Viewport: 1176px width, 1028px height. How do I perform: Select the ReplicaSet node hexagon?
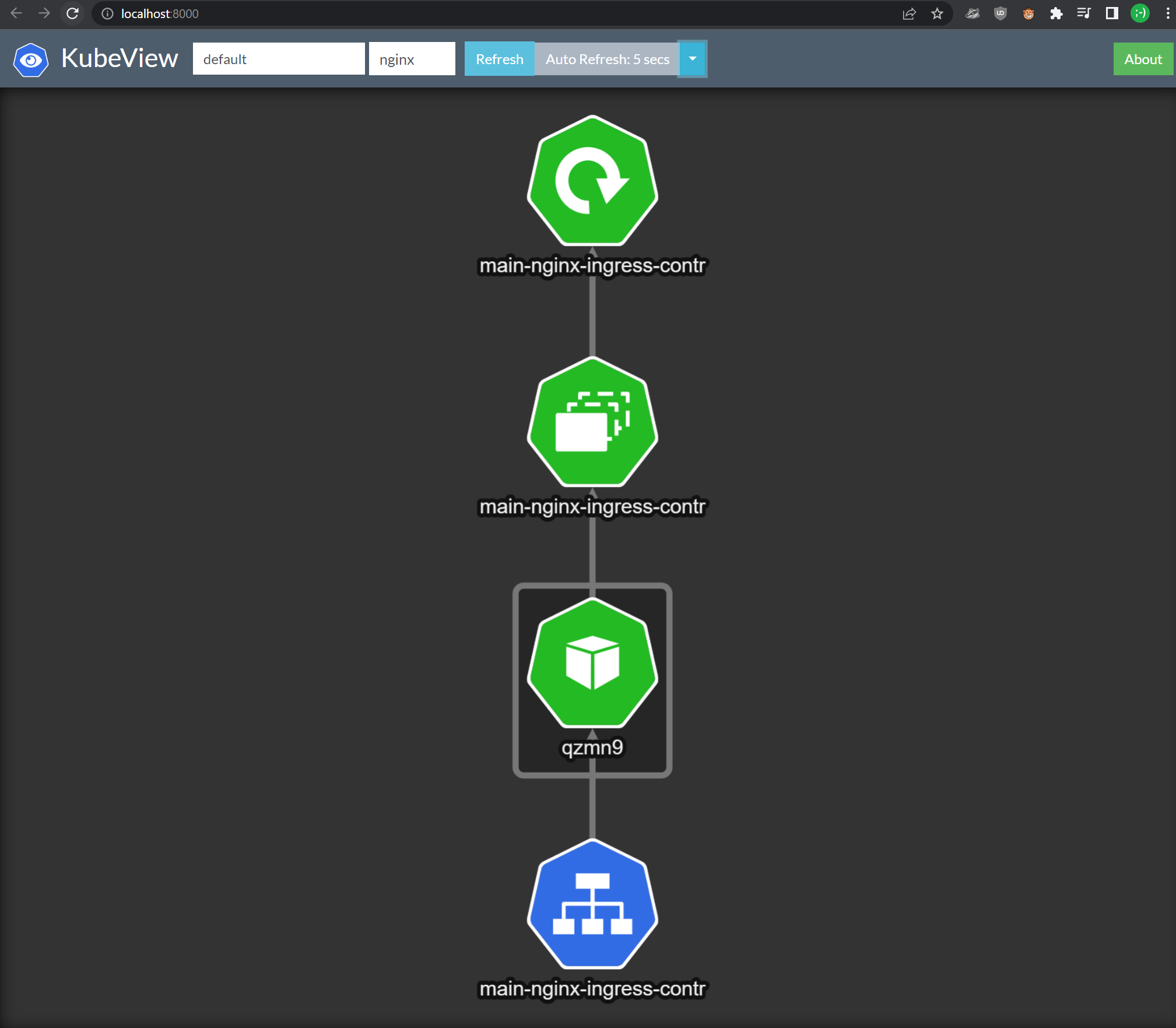592,422
